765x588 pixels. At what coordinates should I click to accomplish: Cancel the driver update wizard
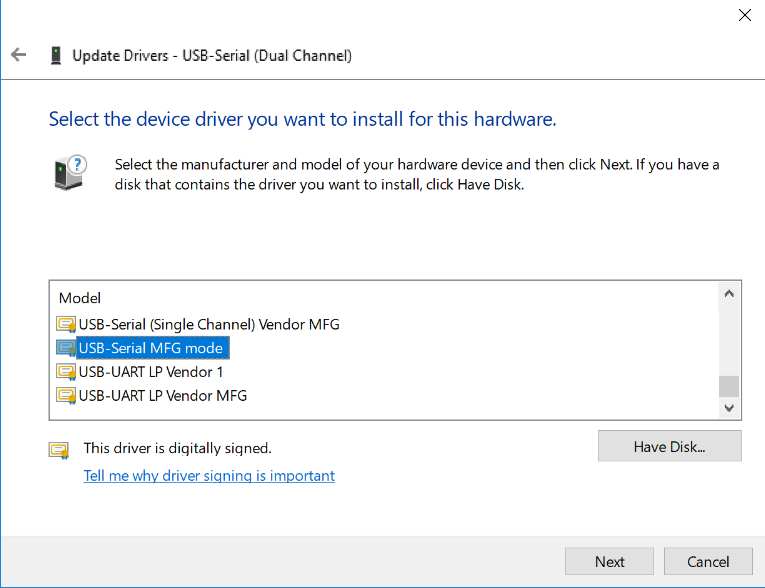tap(708, 561)
